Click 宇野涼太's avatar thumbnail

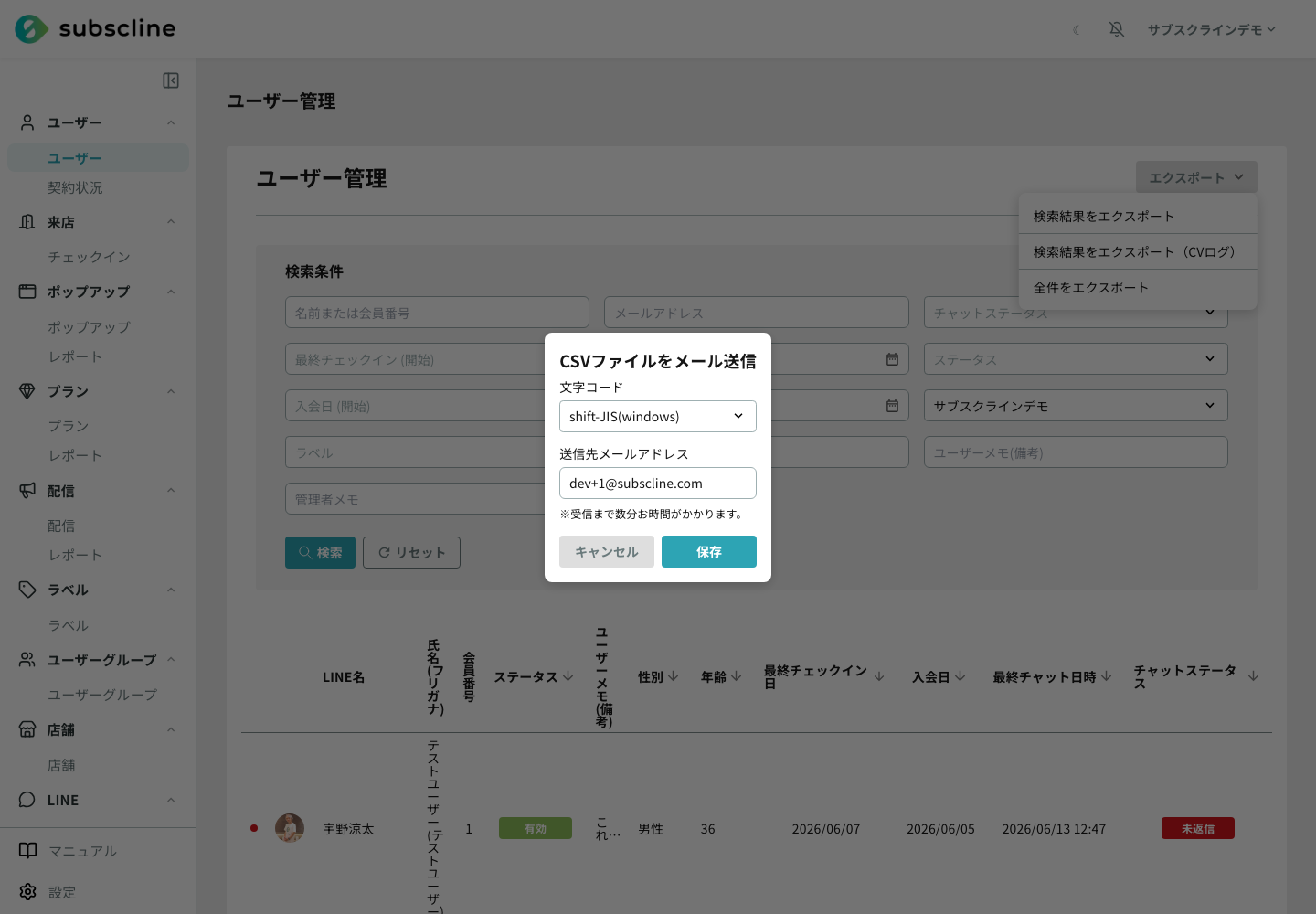click(290, 828)
